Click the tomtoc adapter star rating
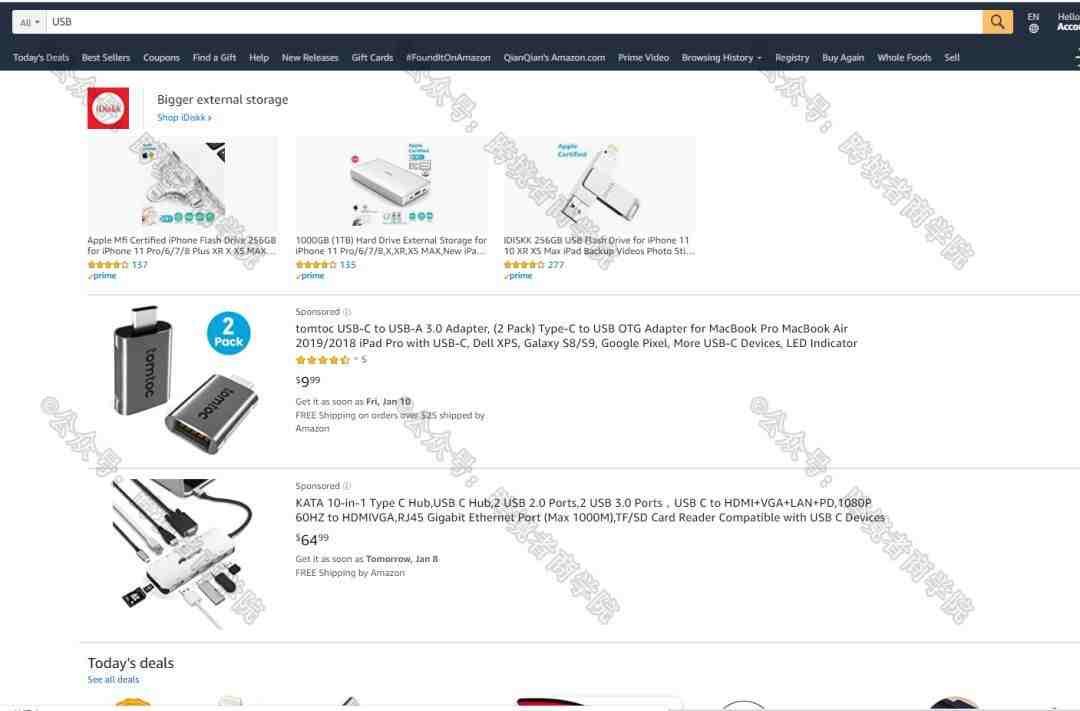1080x711 pixels. 323,360
